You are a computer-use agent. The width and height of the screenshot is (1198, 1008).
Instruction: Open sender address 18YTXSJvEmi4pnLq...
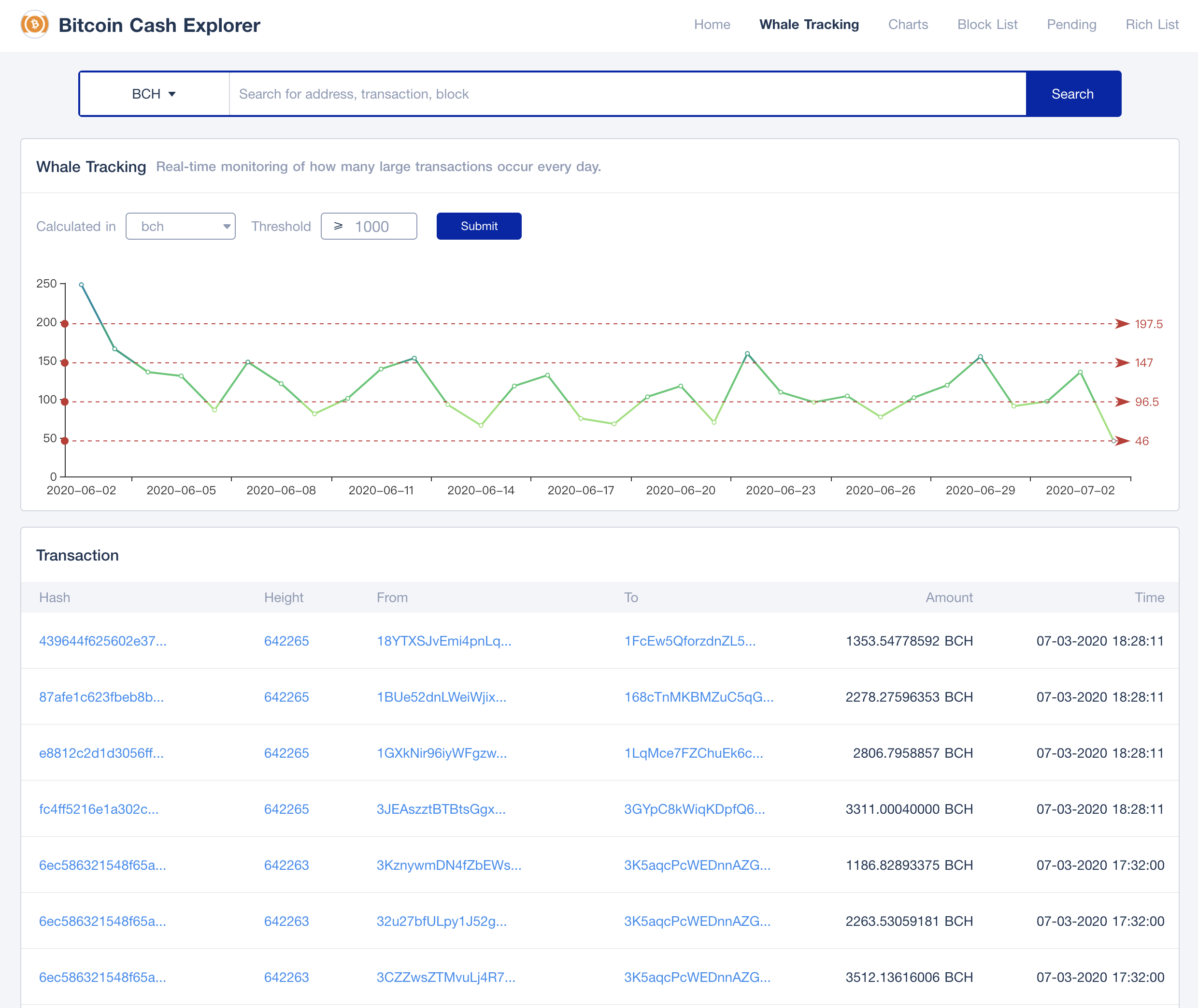(x=444, y=641)
